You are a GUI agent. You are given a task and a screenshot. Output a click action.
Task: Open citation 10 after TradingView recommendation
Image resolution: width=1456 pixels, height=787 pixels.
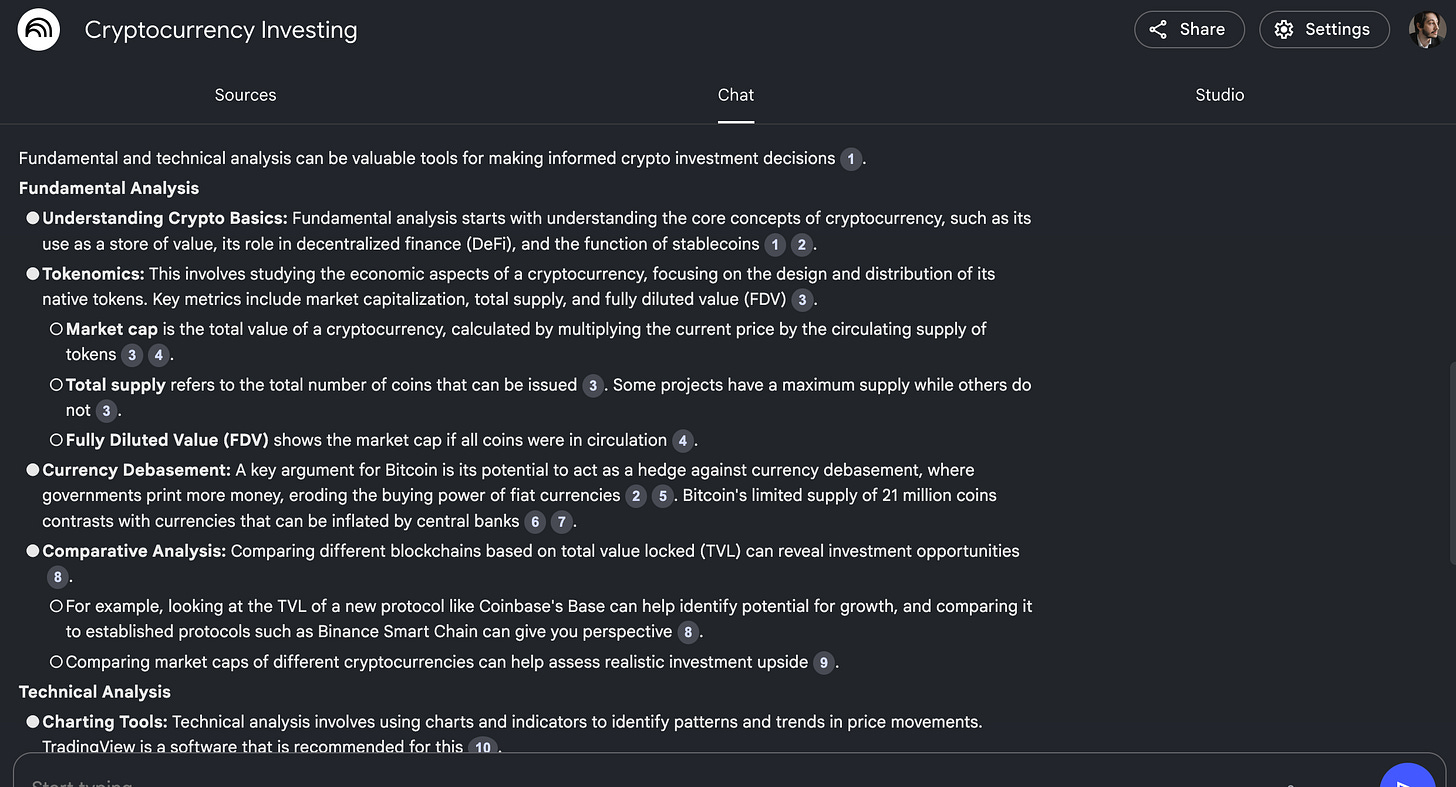[483, 747]
